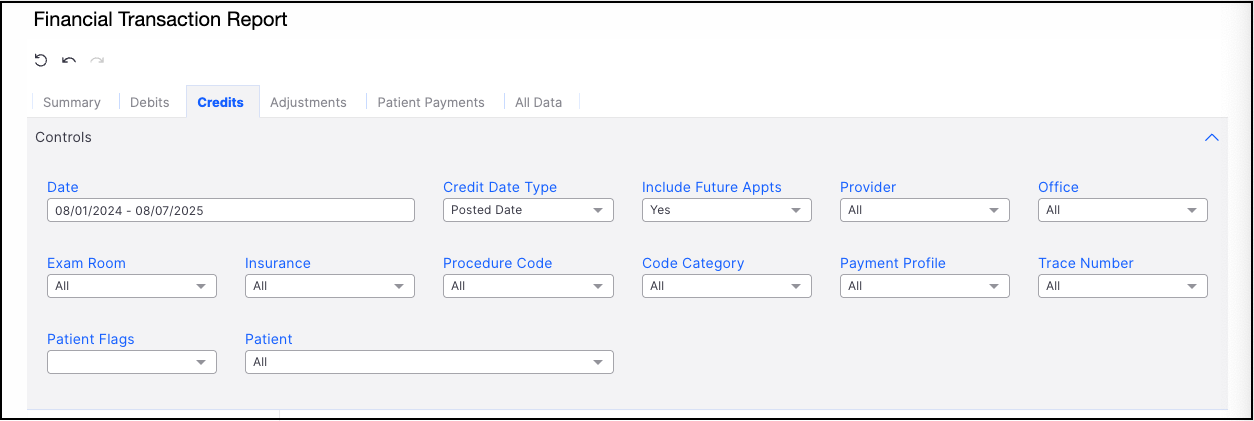Image resolution: width=1254 pixels, height=421 pixels.
Task: Click the Trace Number dropdown arrow
Action: [1192, 286]
